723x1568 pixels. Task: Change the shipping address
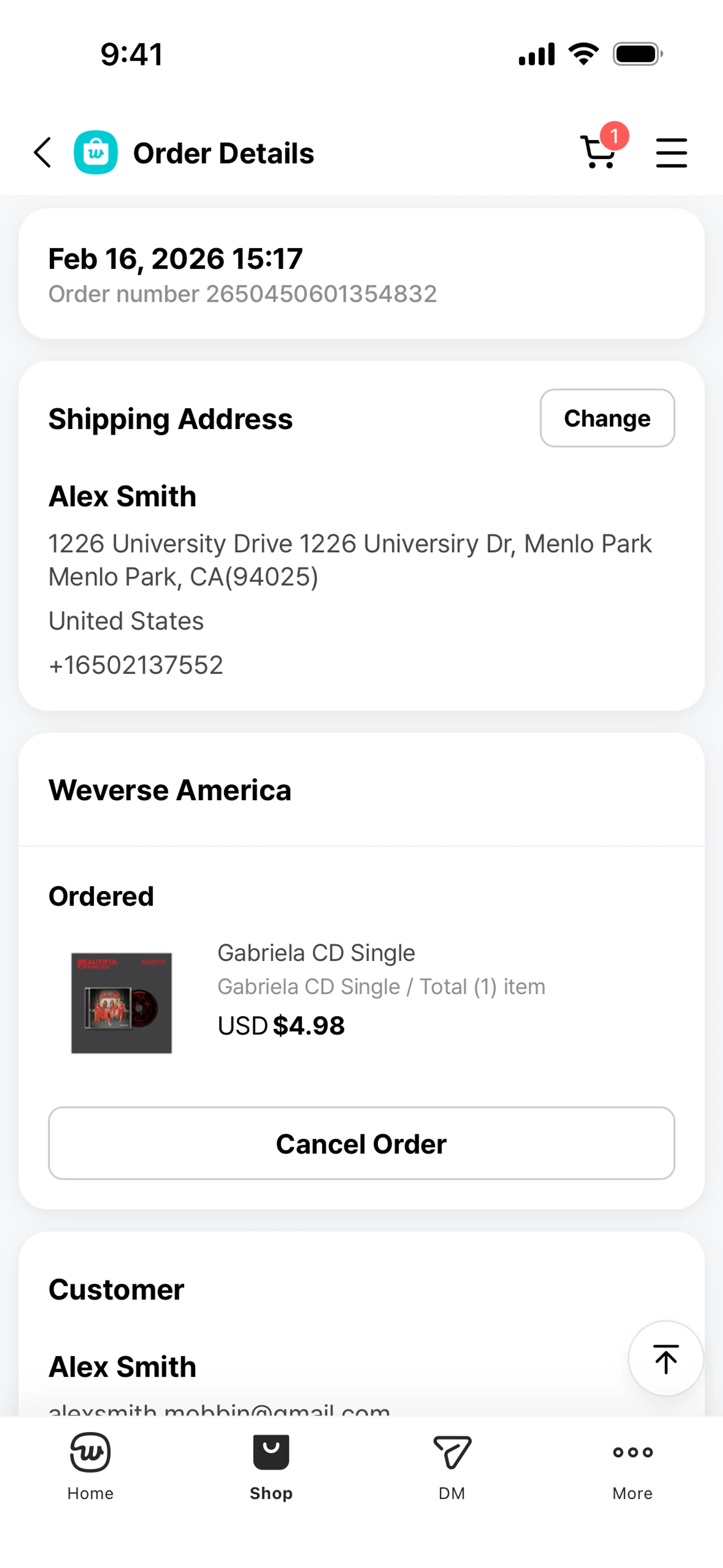(x=607, y=418)
